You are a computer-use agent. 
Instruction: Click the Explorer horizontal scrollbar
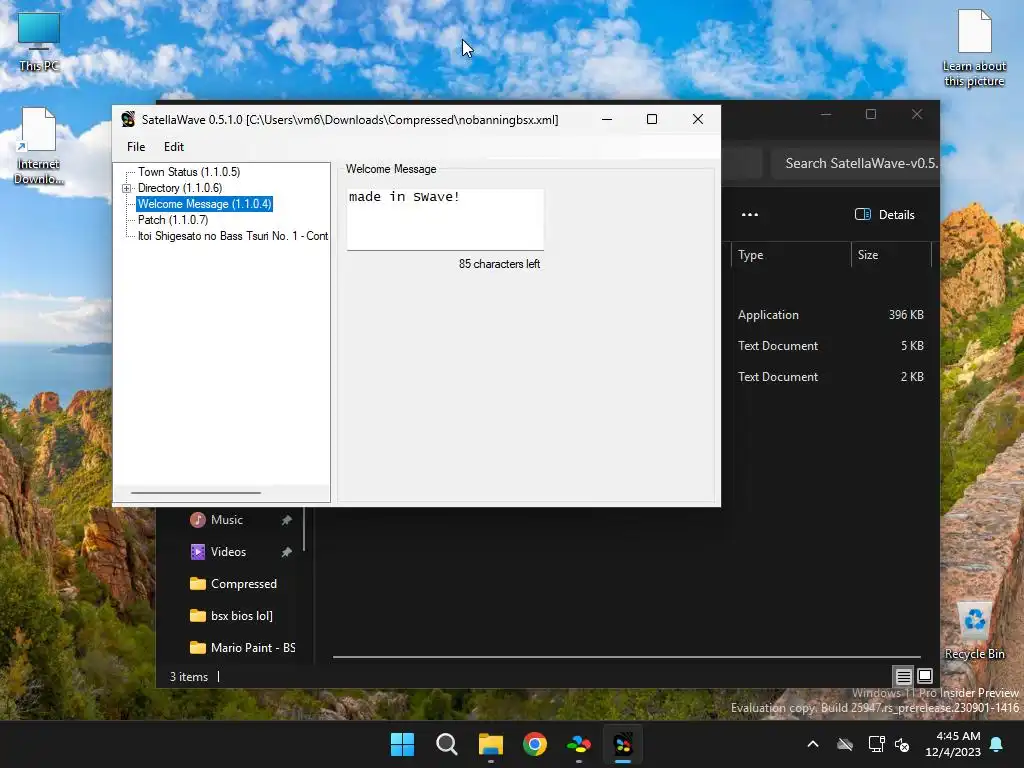point(627,657)
